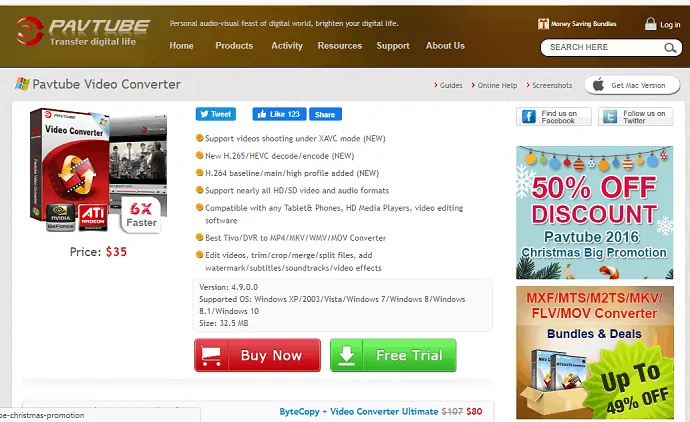Open the MXF/MTS Converter Bundles & Deals banner

595,352
